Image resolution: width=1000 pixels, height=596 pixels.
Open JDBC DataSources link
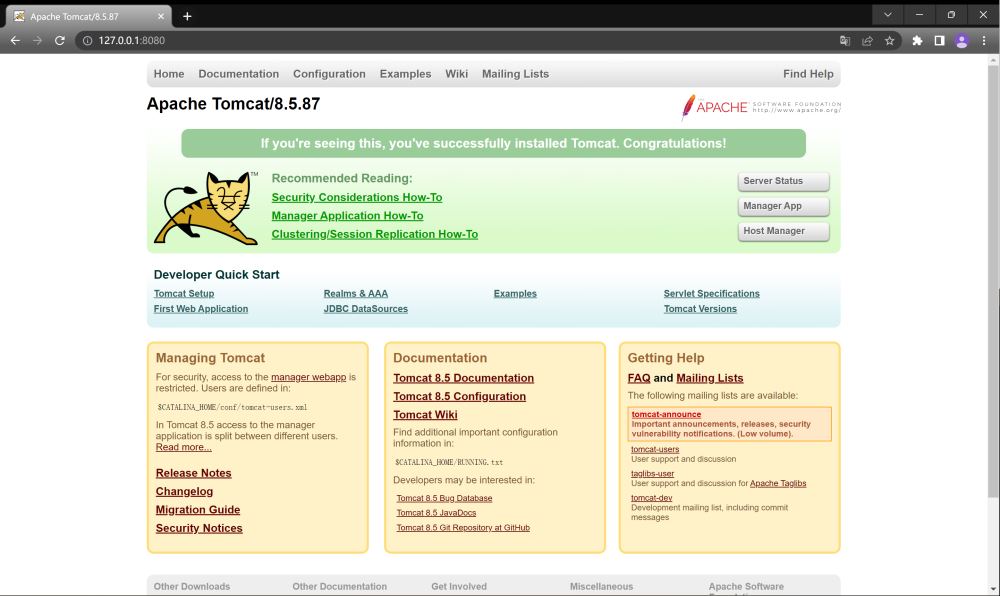365,309
